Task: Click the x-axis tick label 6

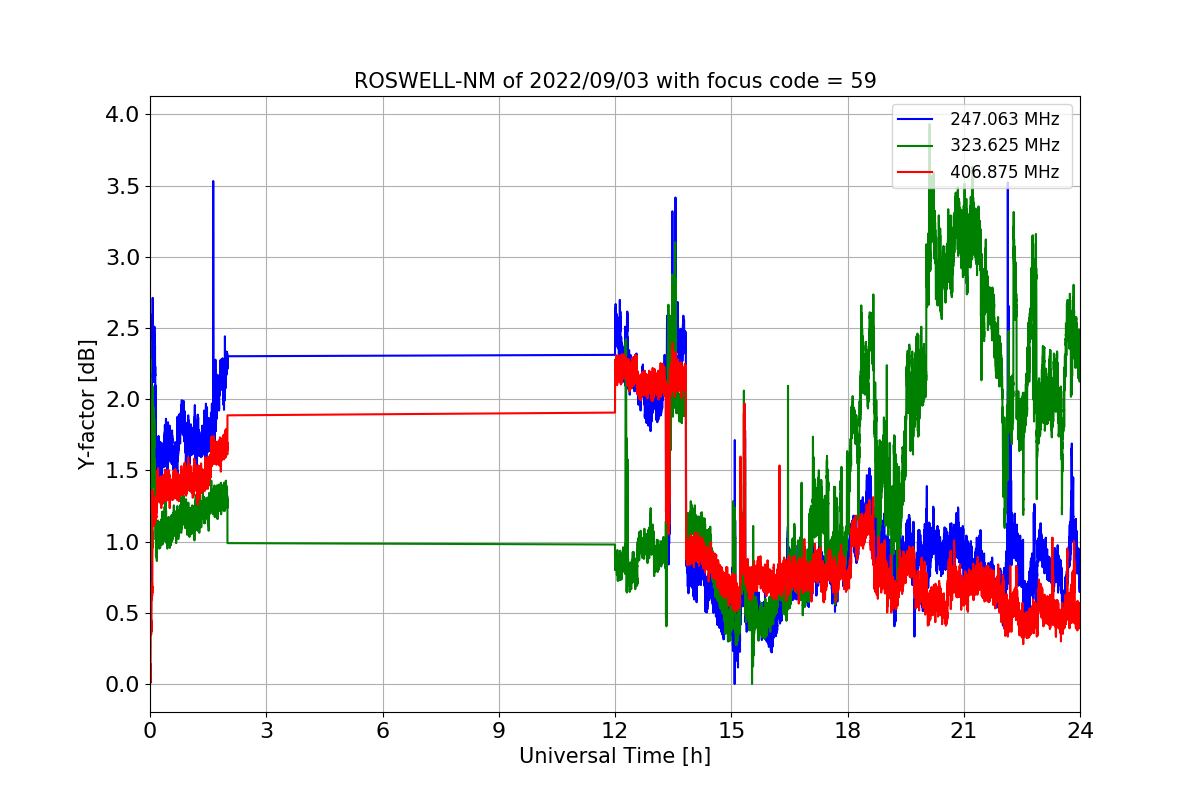Action: tap(383, 730)
